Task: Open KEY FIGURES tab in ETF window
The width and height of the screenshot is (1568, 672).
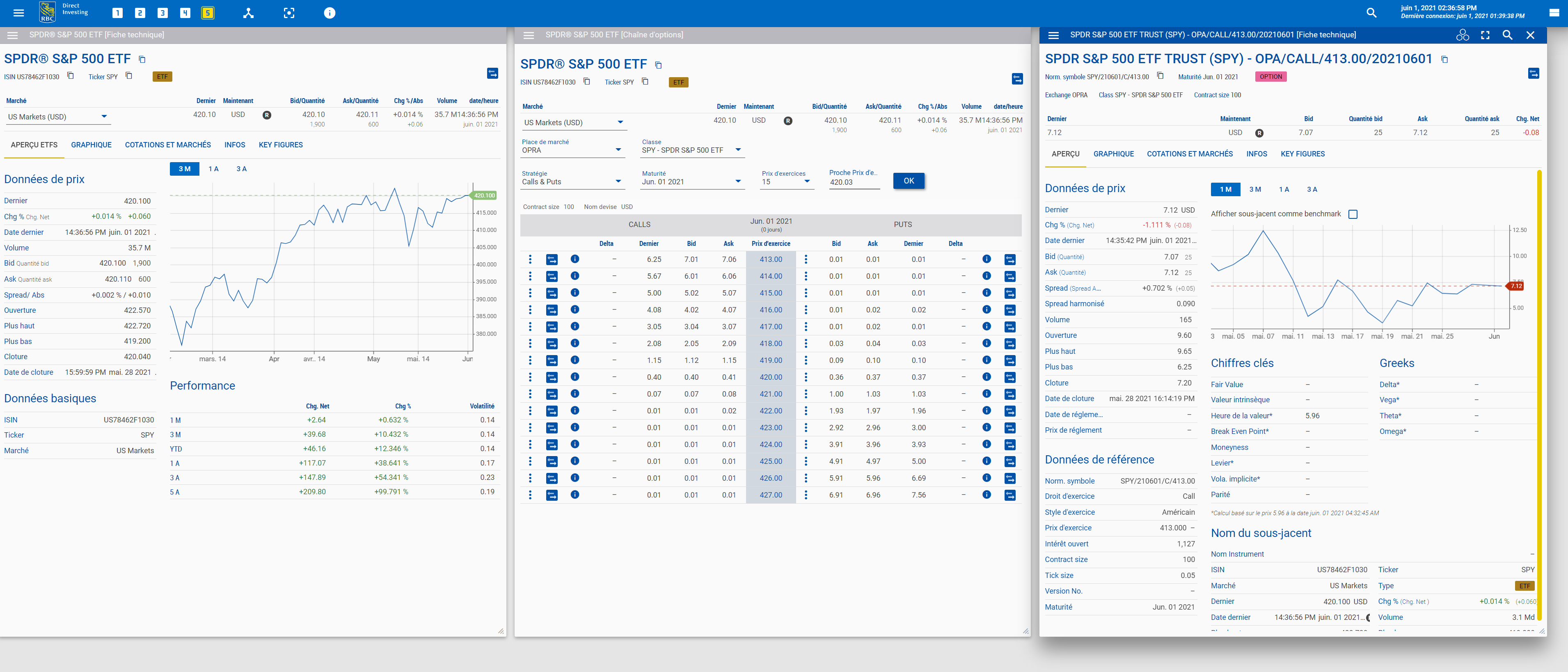Action: pyautogui.click(x=281, y=145)
